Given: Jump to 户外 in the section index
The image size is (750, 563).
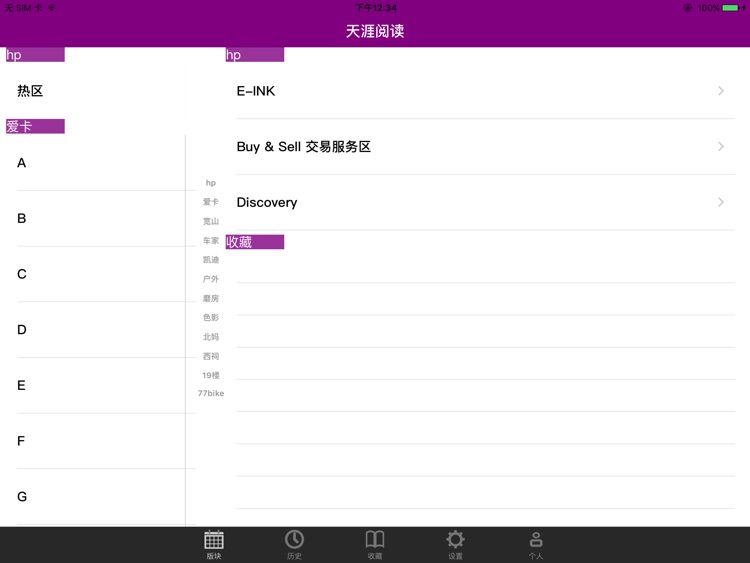Looking at the screenshot, I should click(x=211, y=279).
